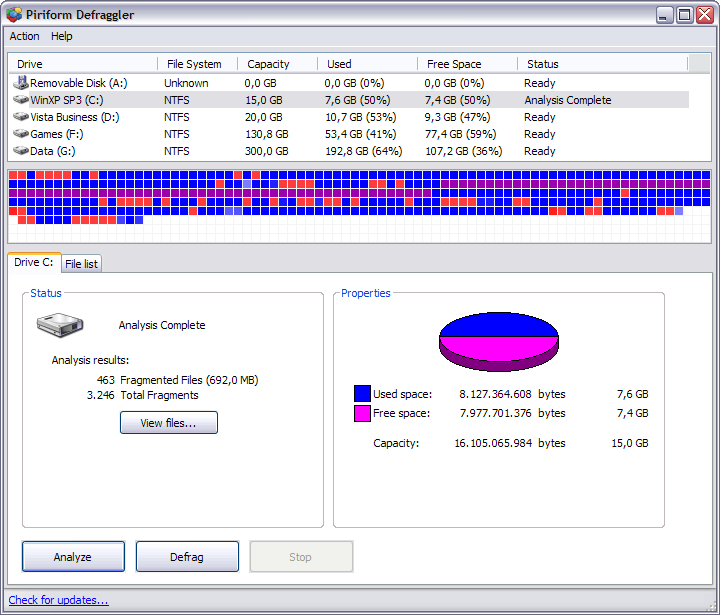
Task: Select the WinXP SP3 (C:) row
Action: 349,100
